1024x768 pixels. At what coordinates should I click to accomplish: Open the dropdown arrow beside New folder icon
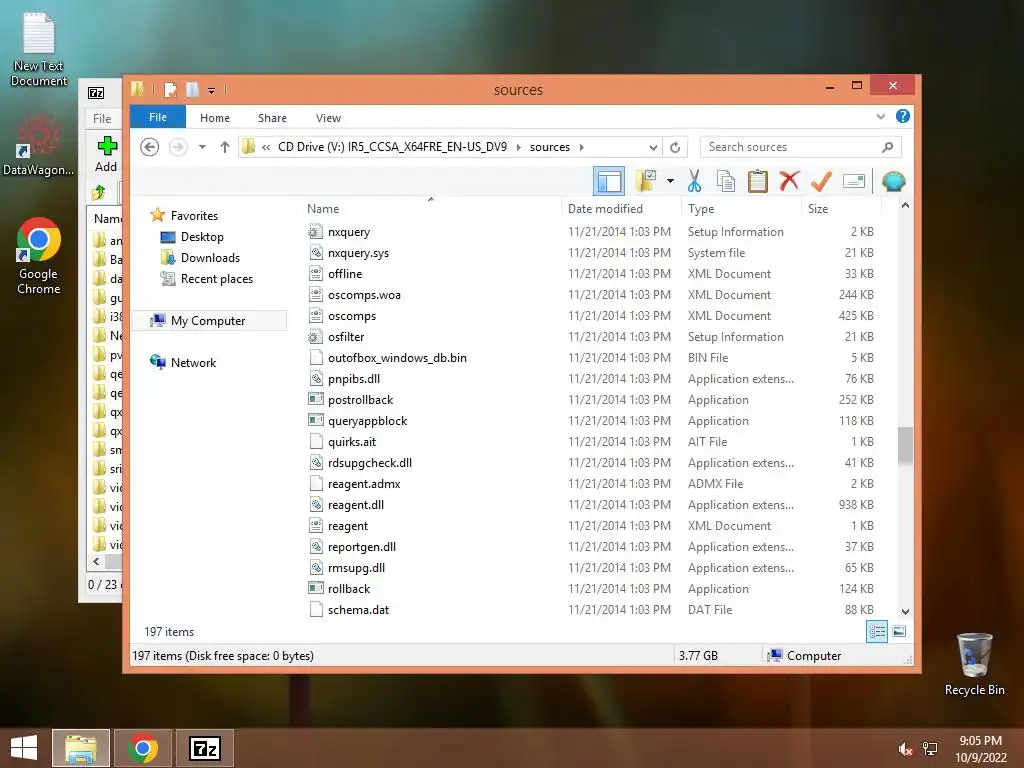coord(670,181)
